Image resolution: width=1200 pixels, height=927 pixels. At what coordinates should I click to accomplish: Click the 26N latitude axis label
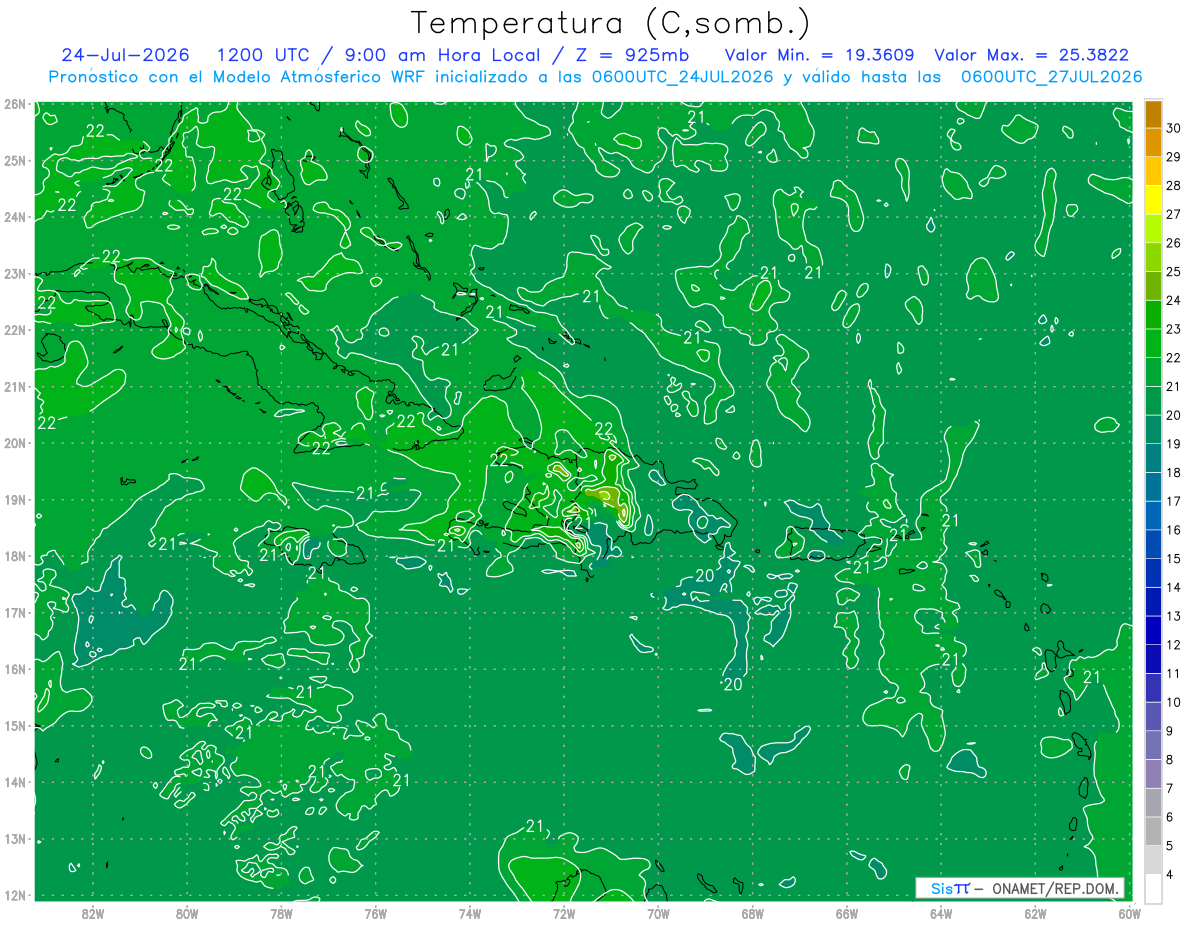tap(14, 104)
